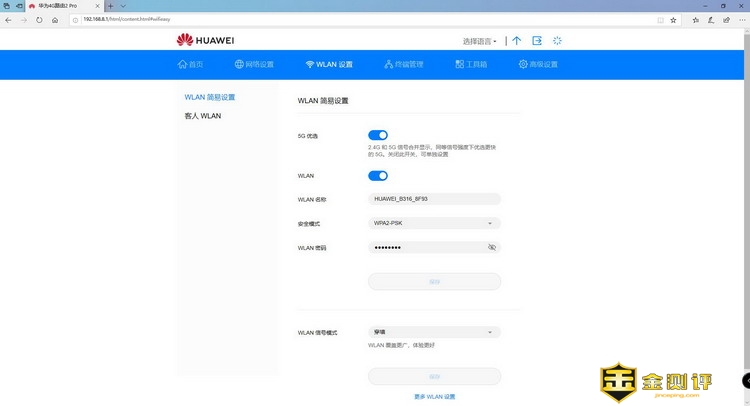Go to the 高级设置 tab
Image resolution: width=750 pixels, height=406 pixels.
coord(538,64)
